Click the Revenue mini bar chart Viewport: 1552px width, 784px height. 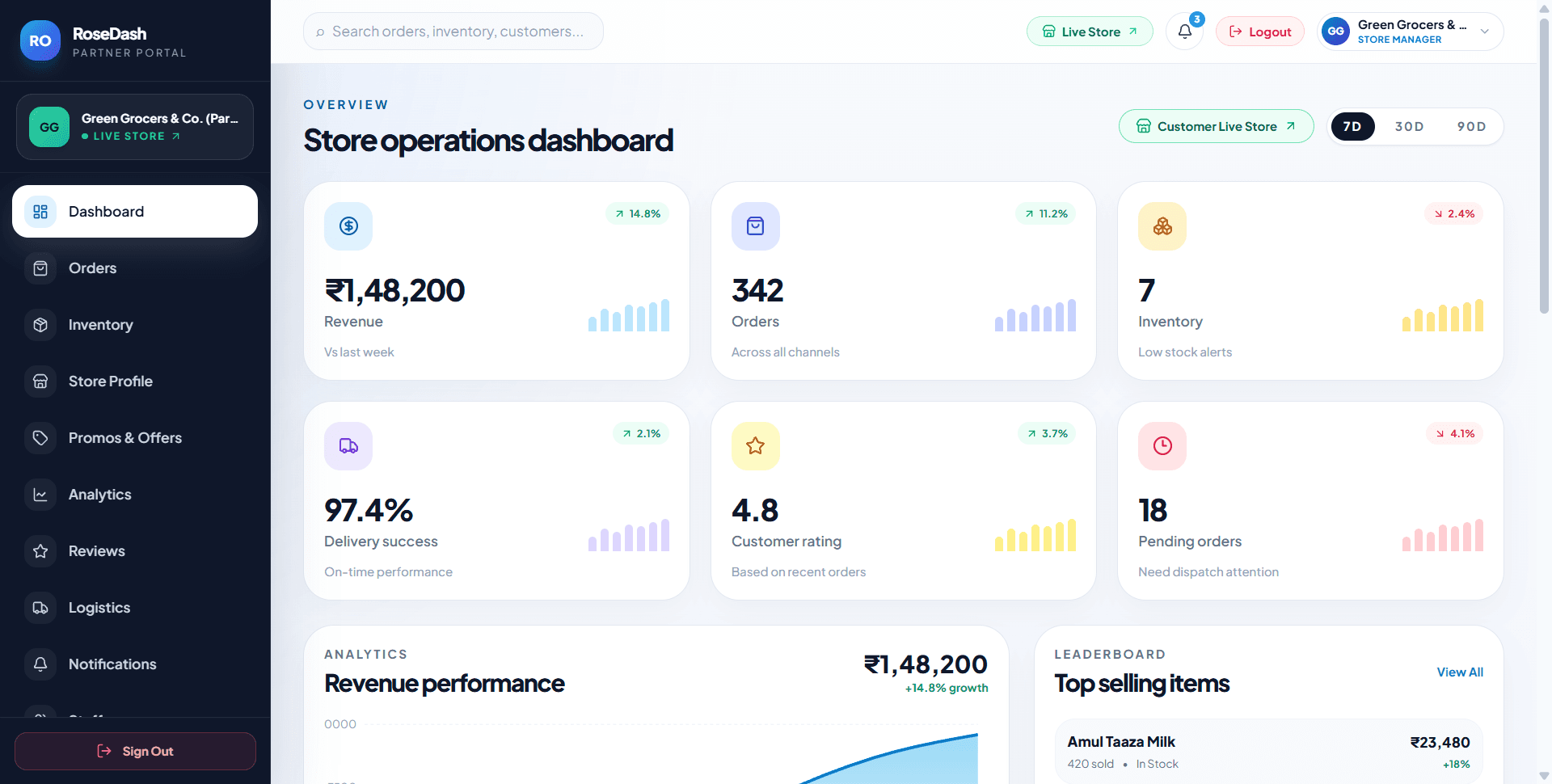pos(629,315)
